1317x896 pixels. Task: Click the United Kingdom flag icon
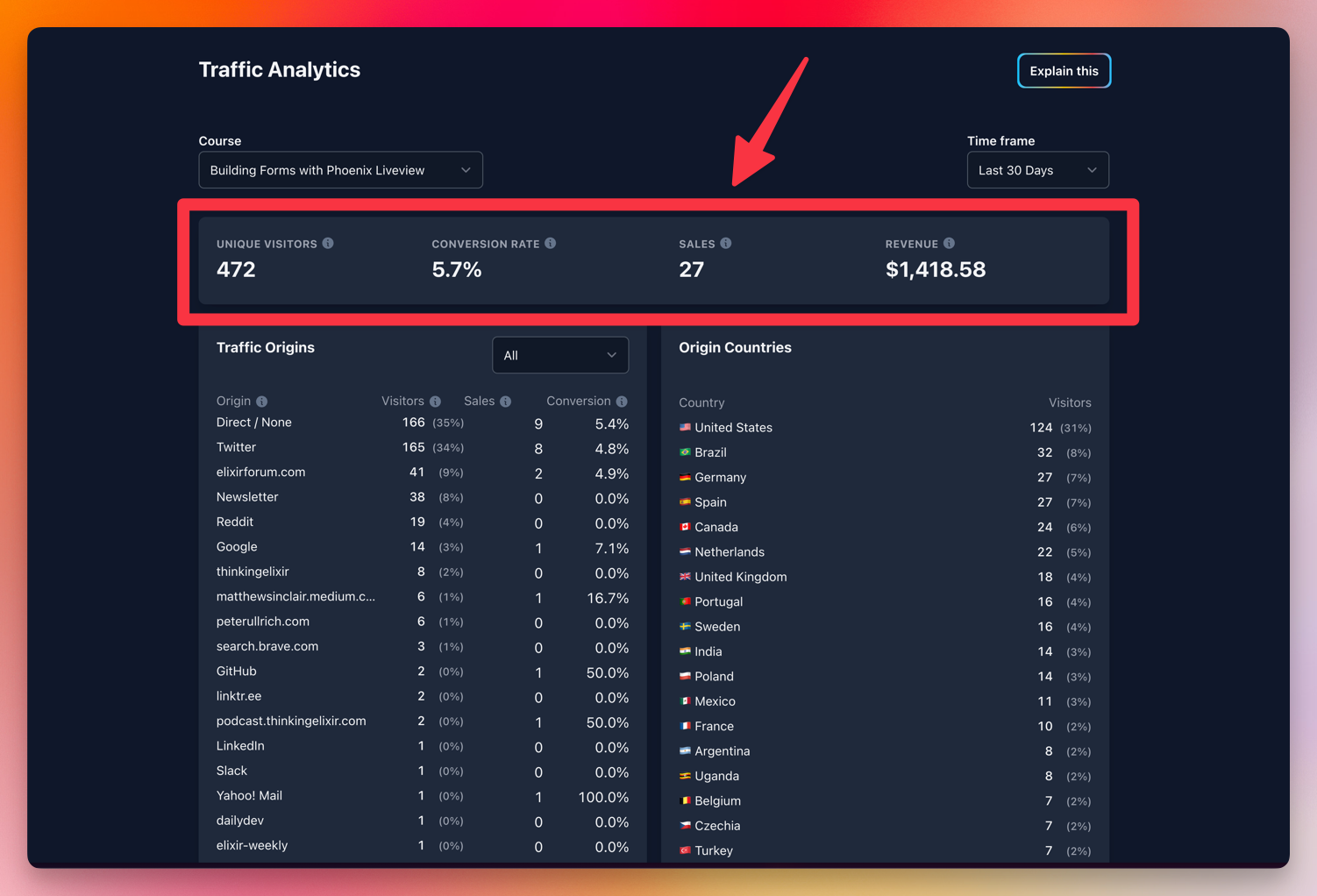point(685,577)
